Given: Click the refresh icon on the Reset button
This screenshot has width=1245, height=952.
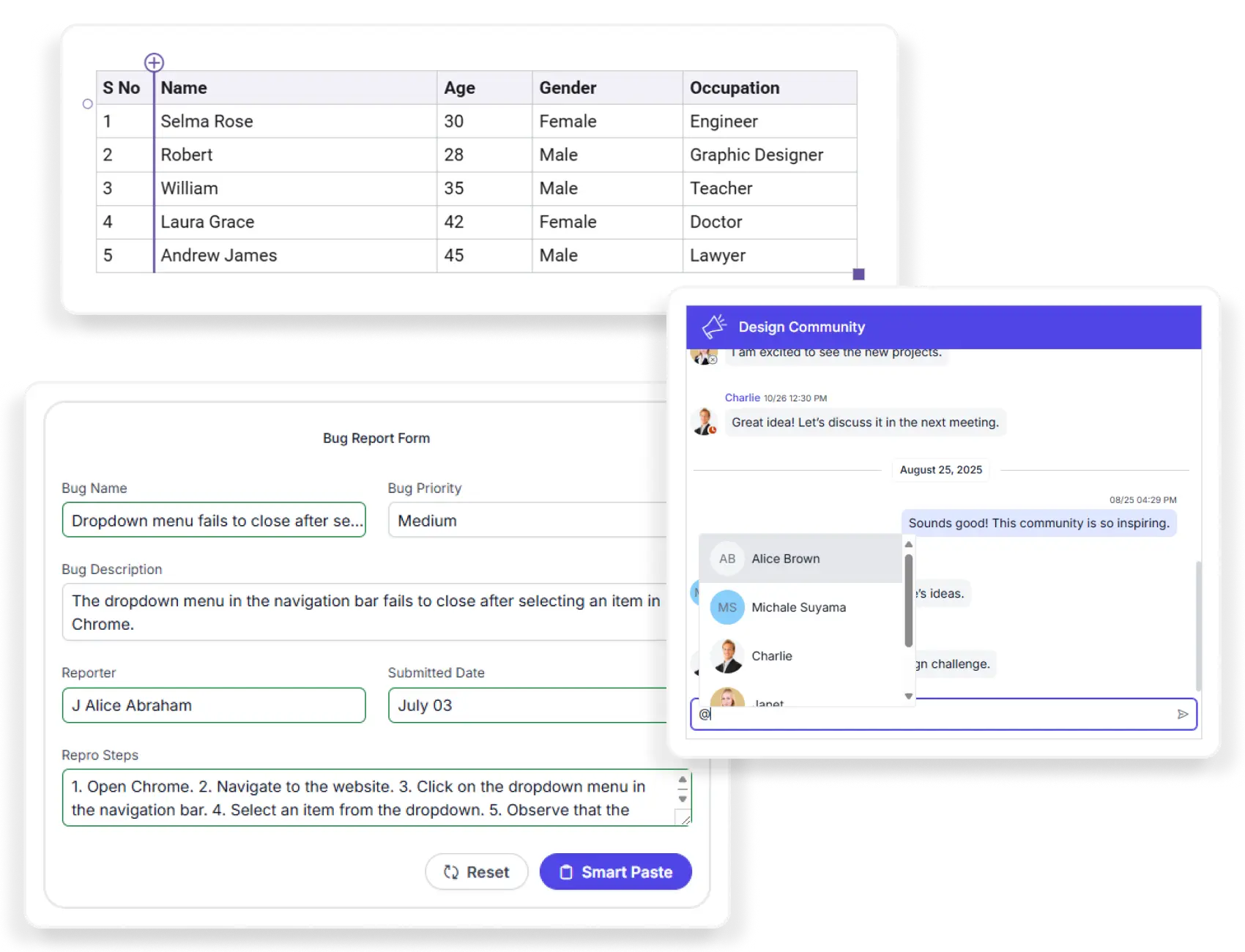Looking at the screenshot, I should (x=449, y=872).
